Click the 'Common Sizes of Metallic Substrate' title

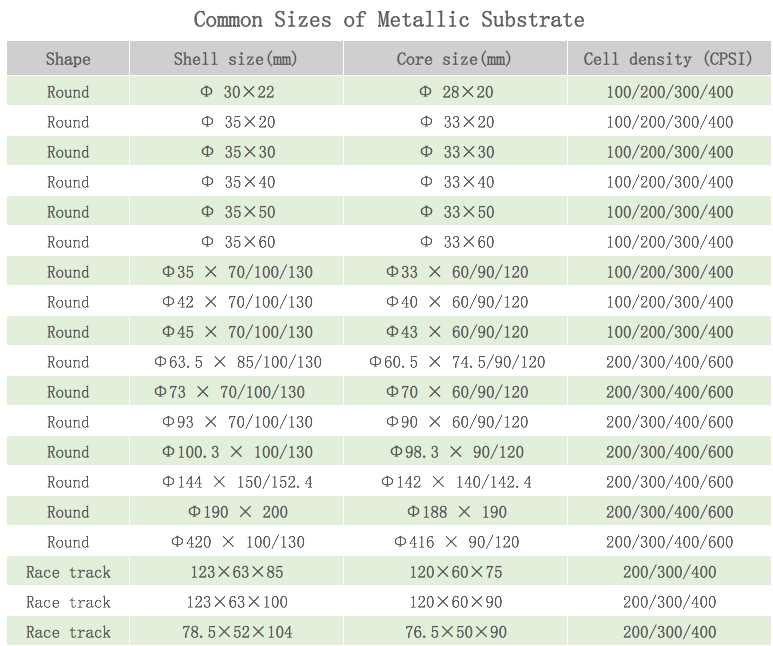coord(389,19)
